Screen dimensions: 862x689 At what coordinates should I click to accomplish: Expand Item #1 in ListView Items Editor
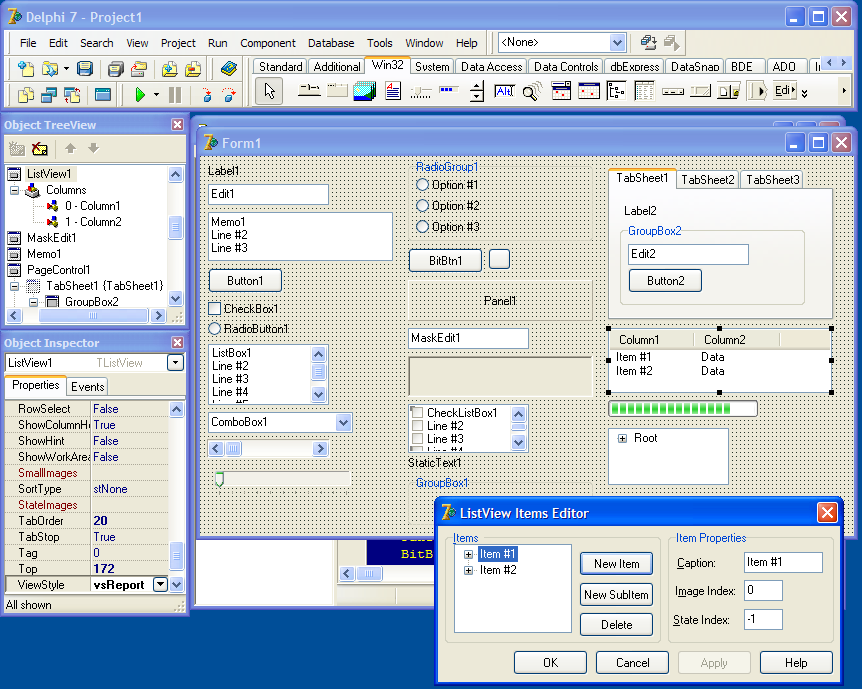[x=468, y=554]
